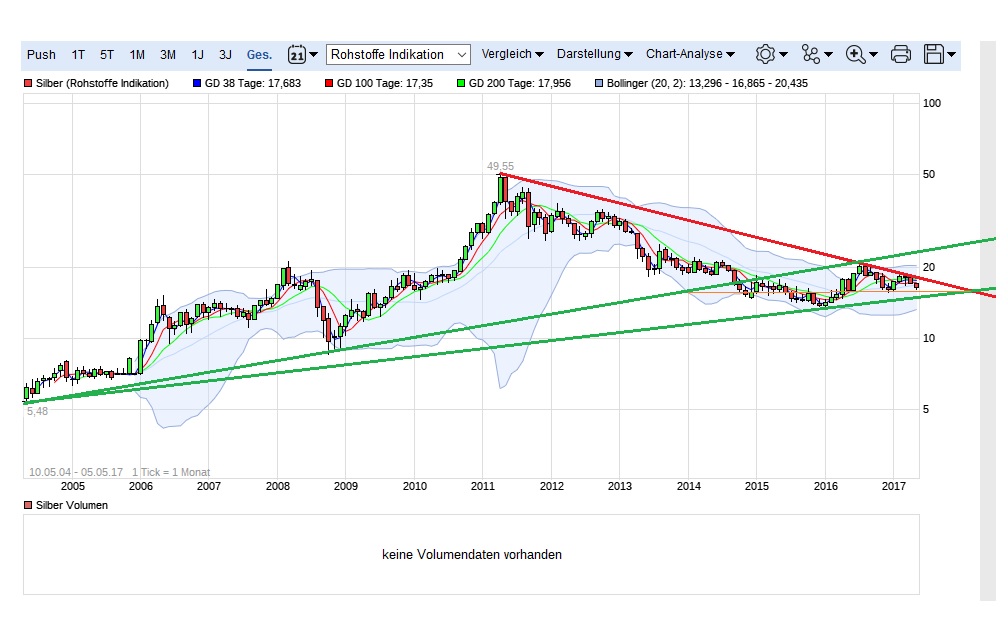The width and height of the screenshot is (1008, 630).
Task: Select the 5T time range
Action: (x=107, y=54)
